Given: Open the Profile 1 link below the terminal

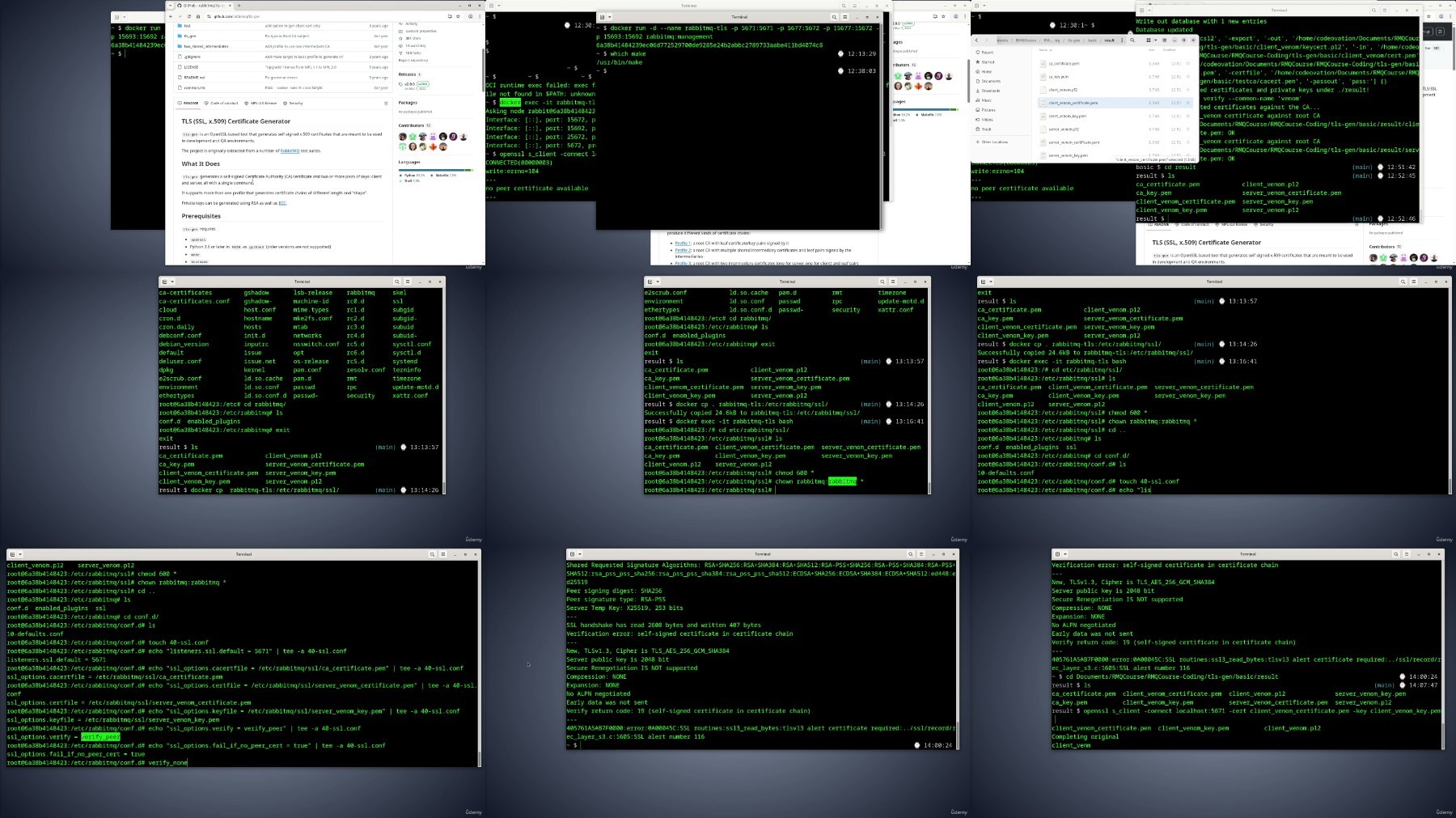Looking at the screenshot, I should coord(682,243).
